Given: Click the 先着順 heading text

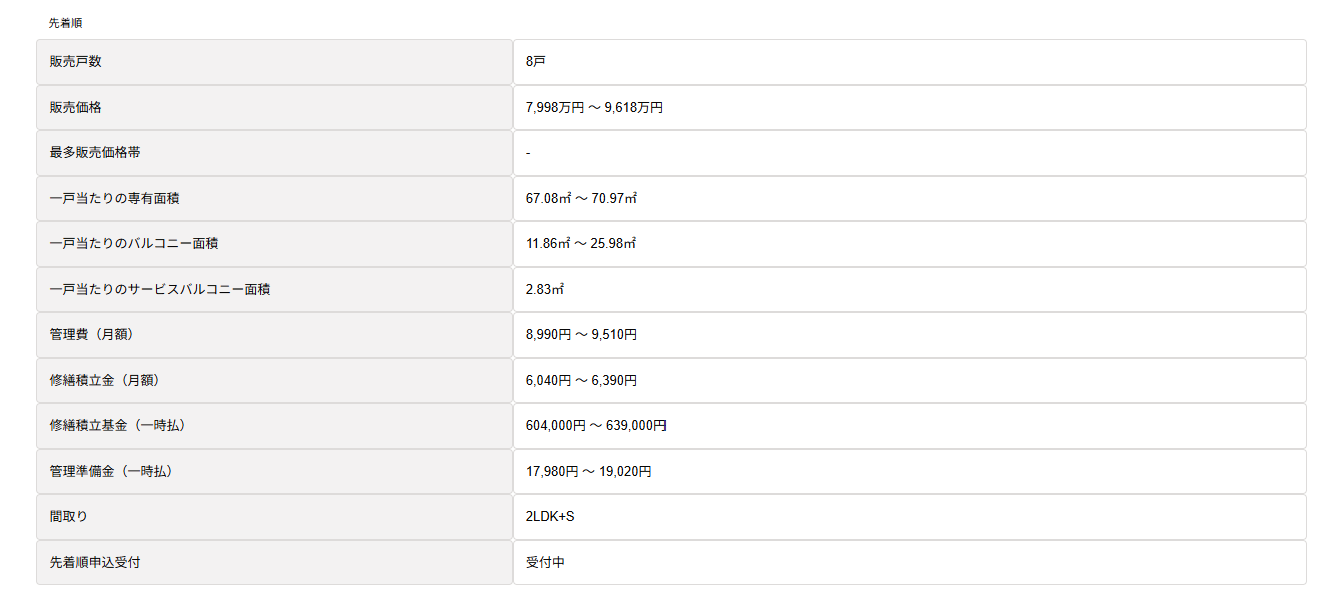Looking at the screenshot, I should click(x=65, y=22).
